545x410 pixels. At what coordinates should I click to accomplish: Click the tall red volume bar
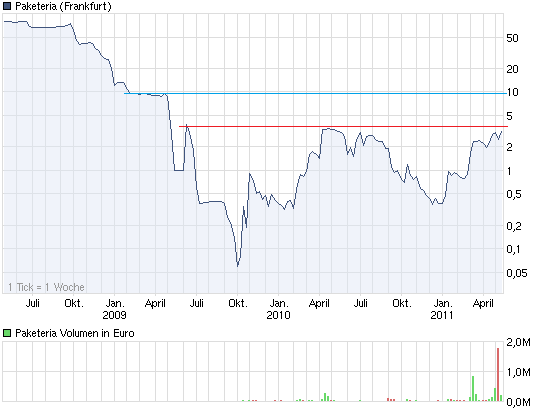[498, 374]
